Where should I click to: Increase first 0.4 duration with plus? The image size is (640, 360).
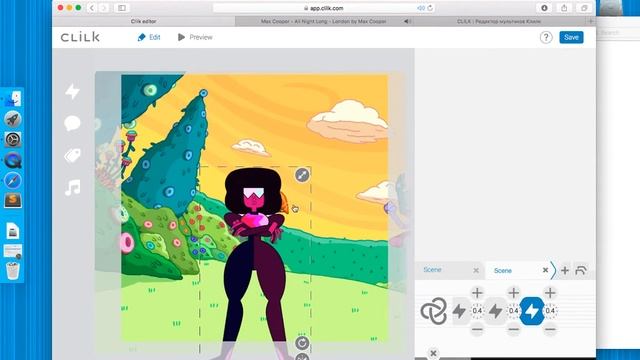477,293
